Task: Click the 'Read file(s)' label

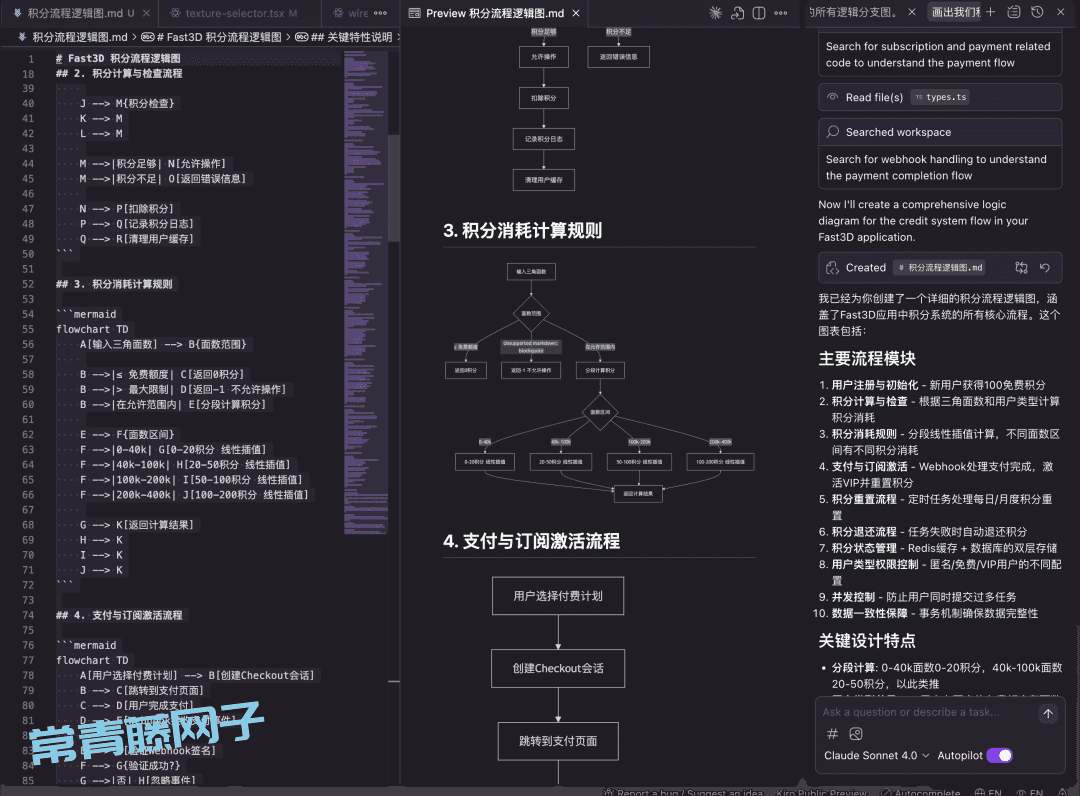Action: coord(874,97)
